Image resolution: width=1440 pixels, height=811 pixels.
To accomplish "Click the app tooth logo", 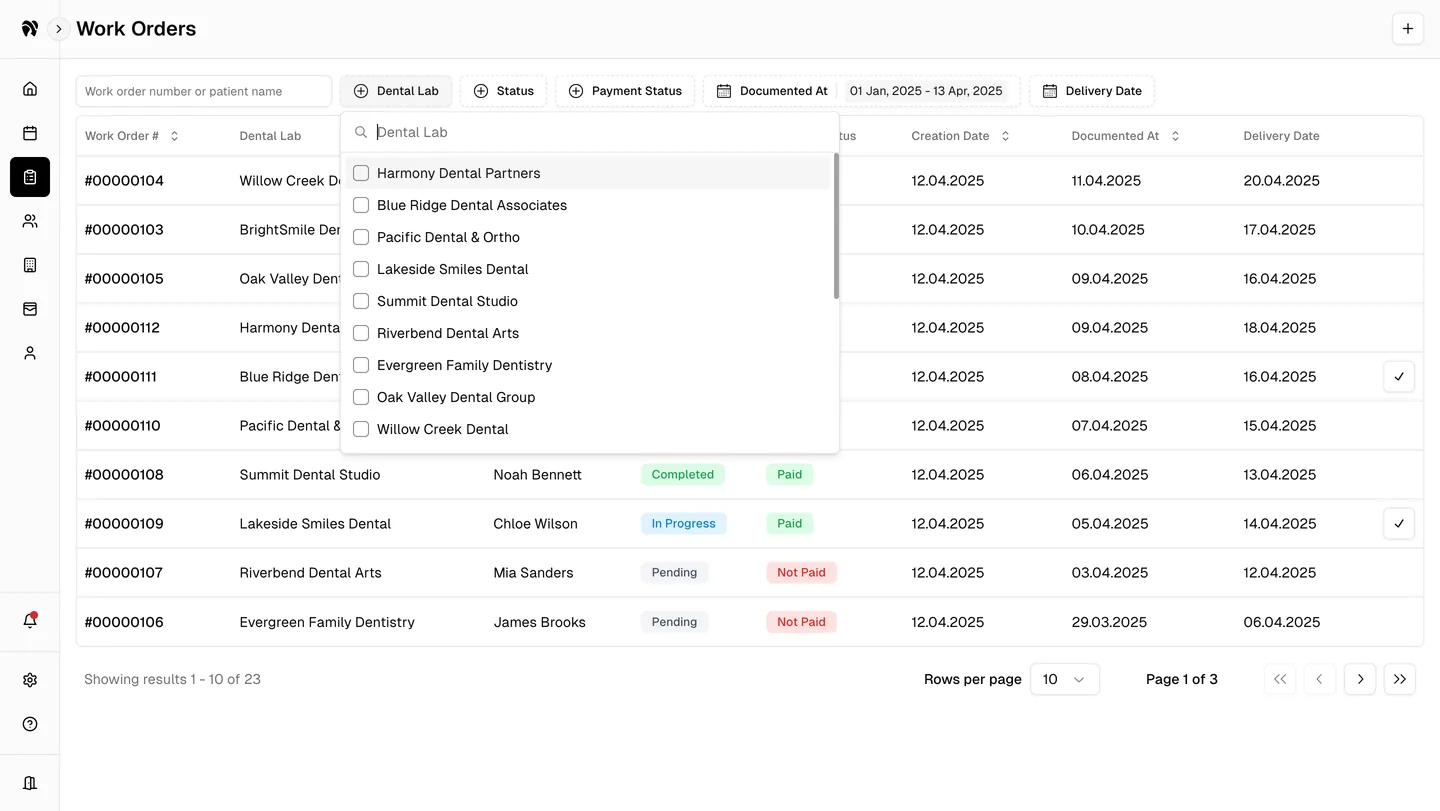I will pyautogui.click(x=30, y=29).
